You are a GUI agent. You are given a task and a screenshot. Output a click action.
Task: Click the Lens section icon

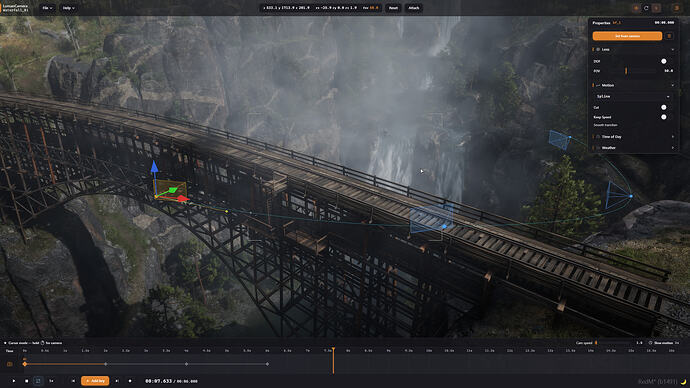click(x=598, y=50)
